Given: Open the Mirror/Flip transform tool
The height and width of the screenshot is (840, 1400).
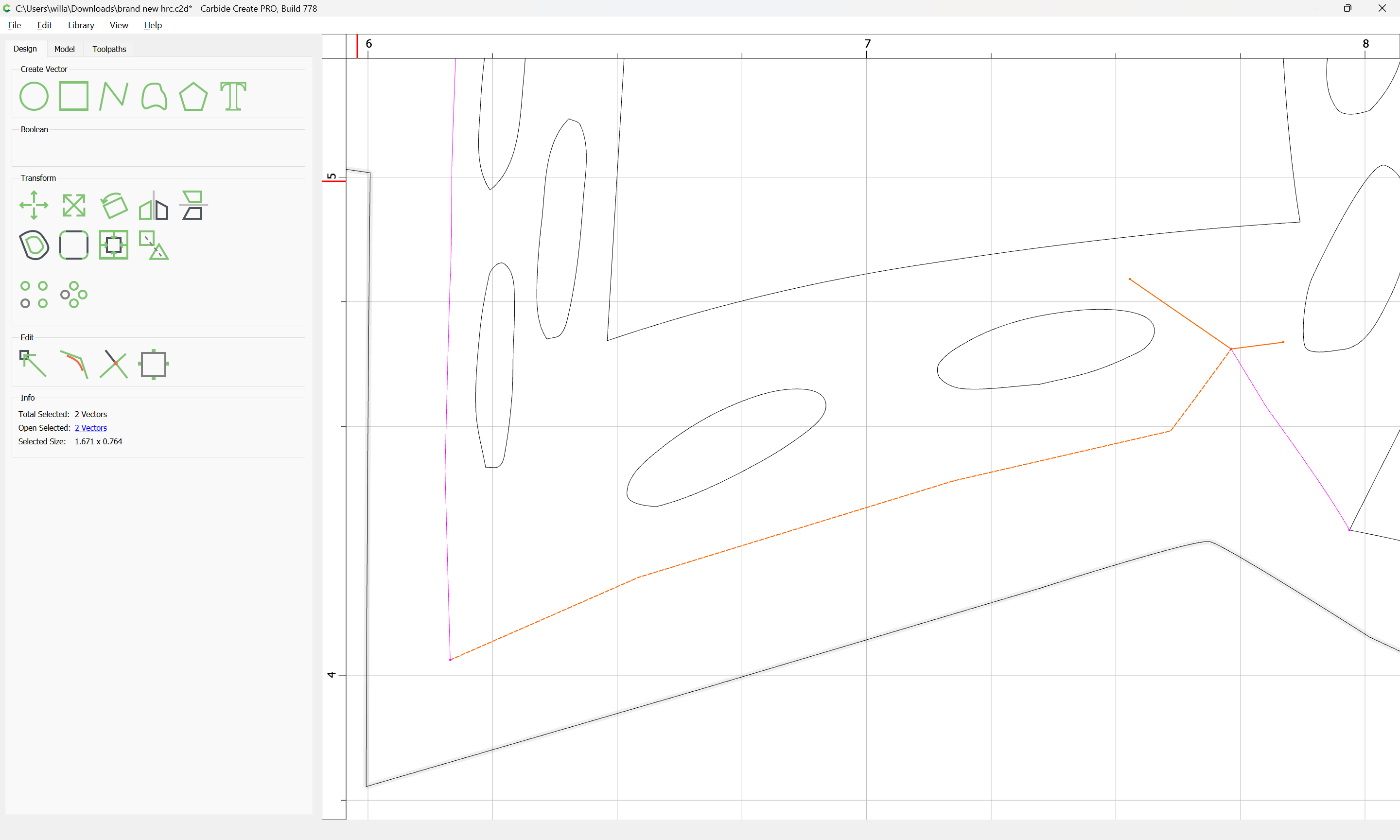Looking at the screenshot, I should (x=154, y=205).
